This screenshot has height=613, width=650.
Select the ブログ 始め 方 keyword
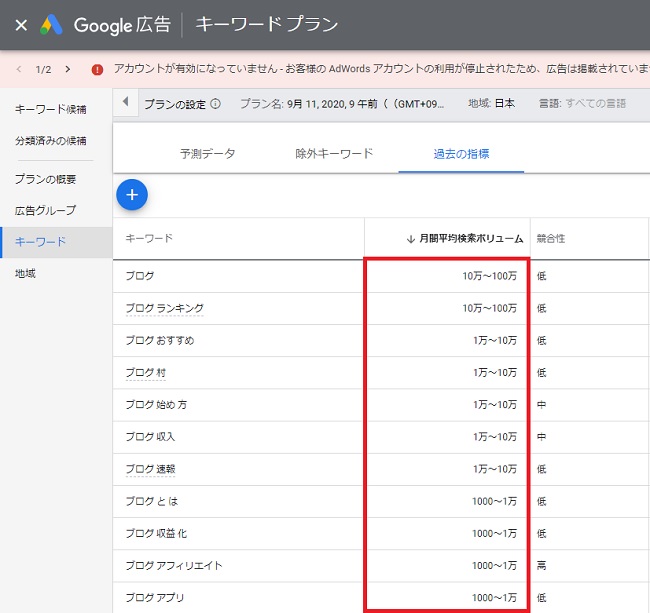pyautogui.click(x=156, y=405)
